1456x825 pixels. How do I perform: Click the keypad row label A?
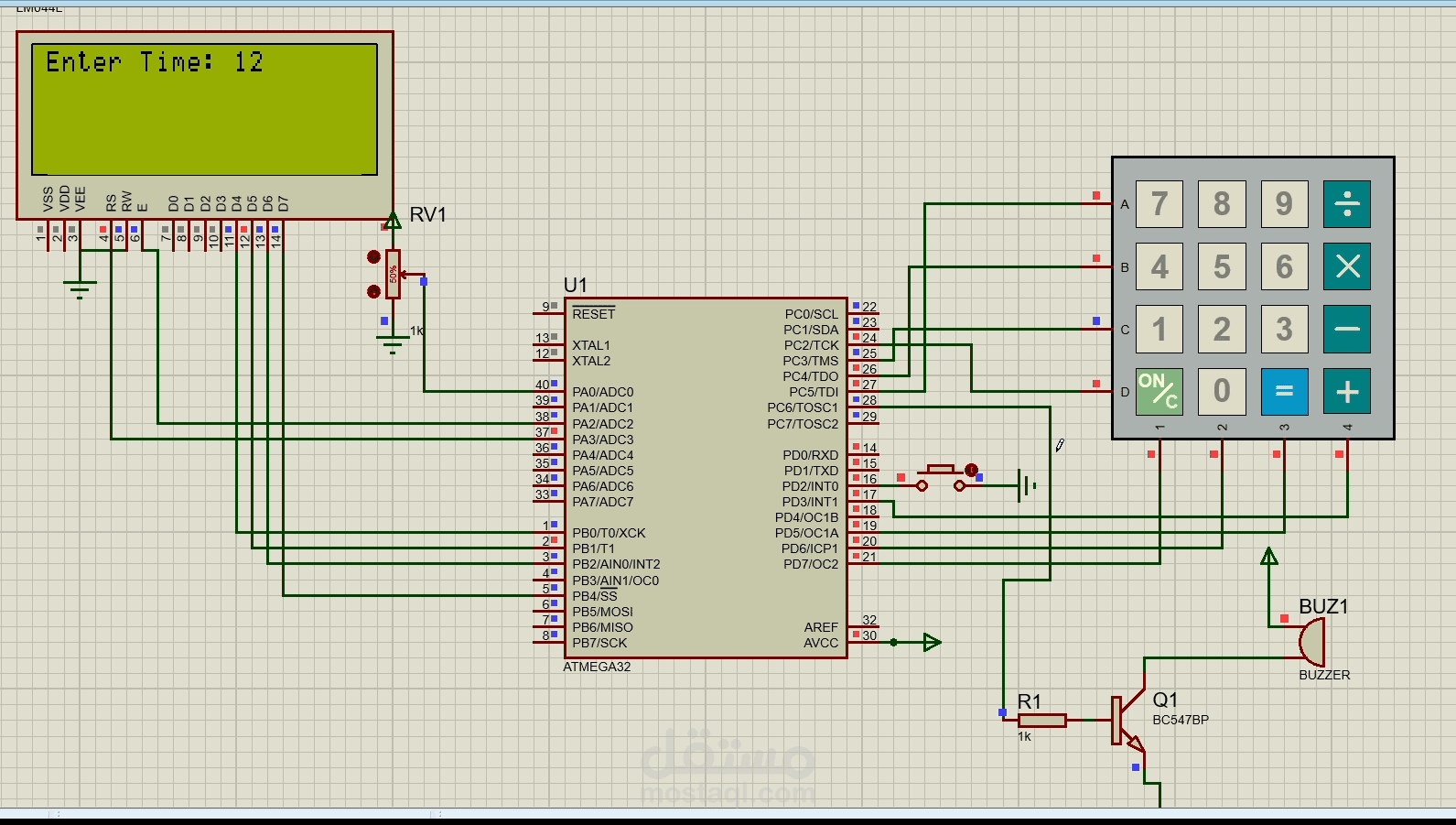click(x=1125, y=204)
